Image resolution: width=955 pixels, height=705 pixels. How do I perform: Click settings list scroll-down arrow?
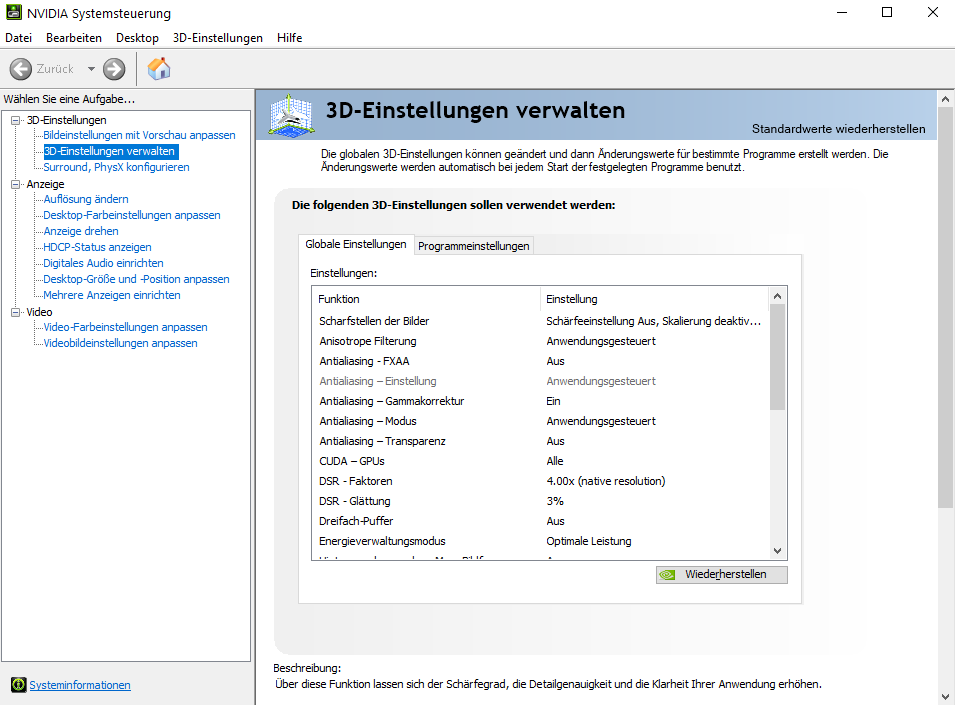[777, 550]
